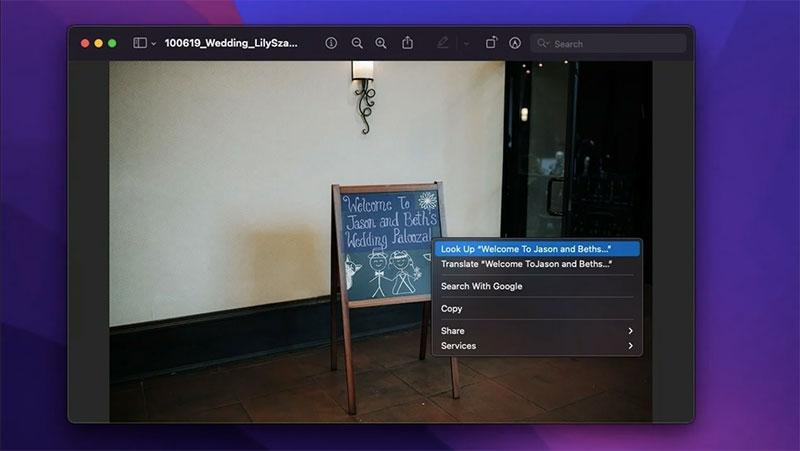
Task: Open the Services submenu
Action: [x=537, y=345]
